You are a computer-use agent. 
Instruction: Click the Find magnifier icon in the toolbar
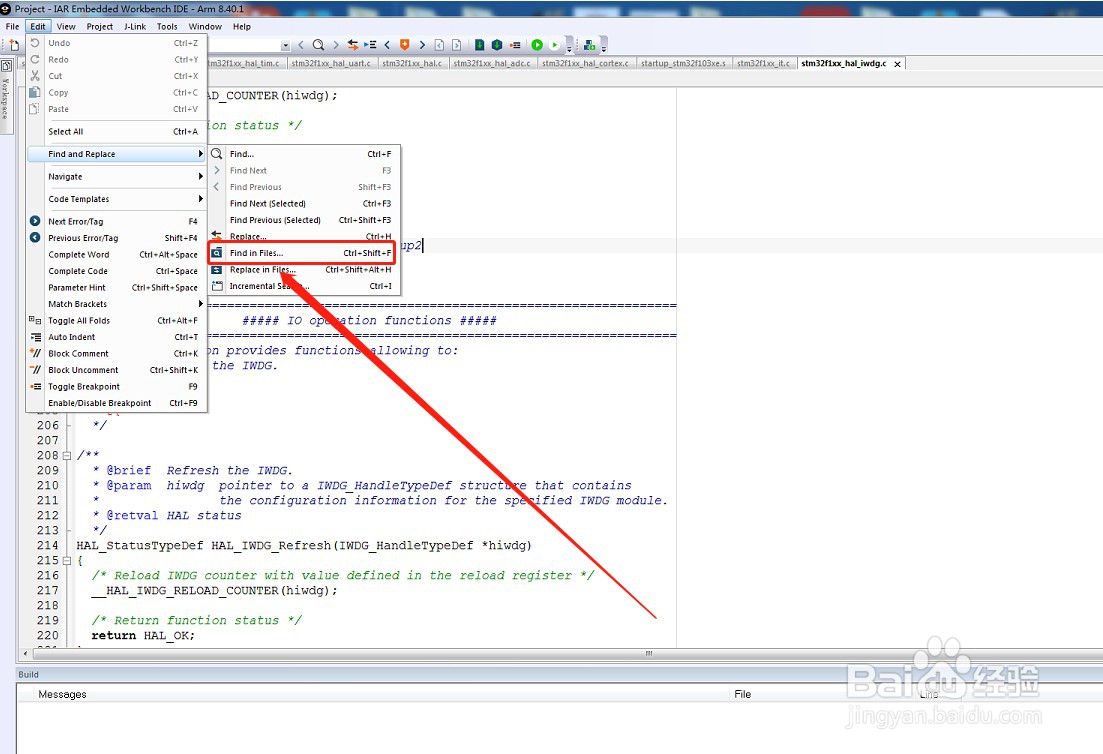coord(318,45)
